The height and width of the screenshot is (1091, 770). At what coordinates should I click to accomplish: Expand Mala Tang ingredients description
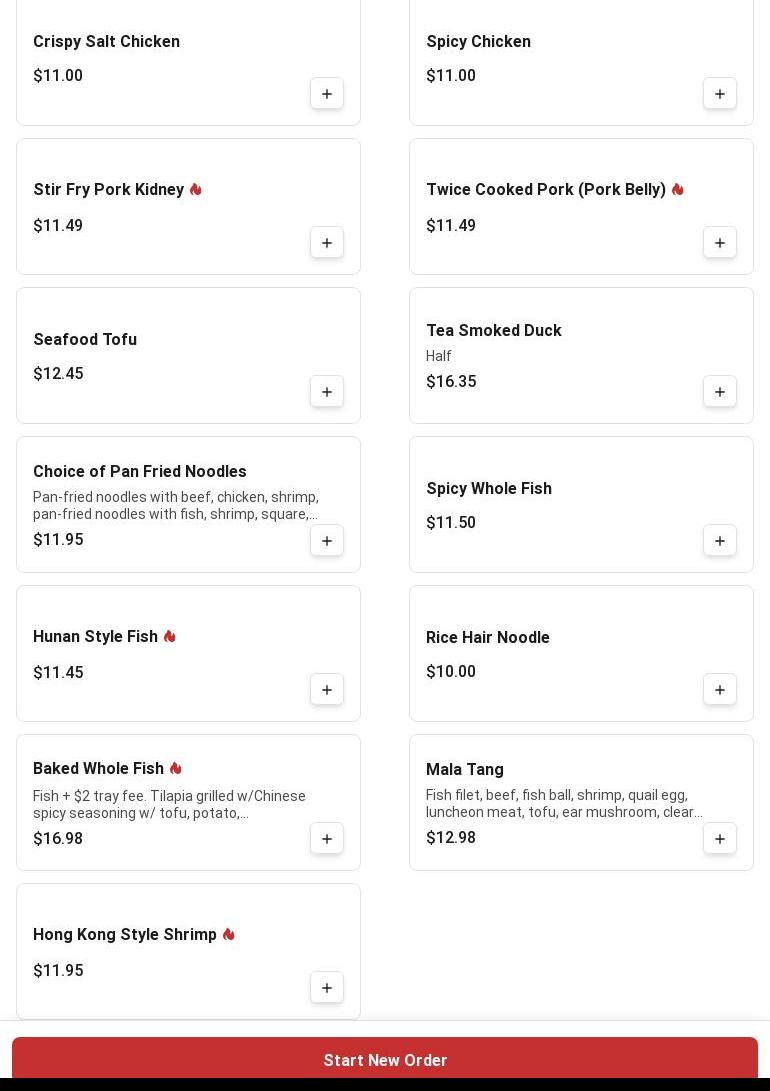tap(564, 804)
